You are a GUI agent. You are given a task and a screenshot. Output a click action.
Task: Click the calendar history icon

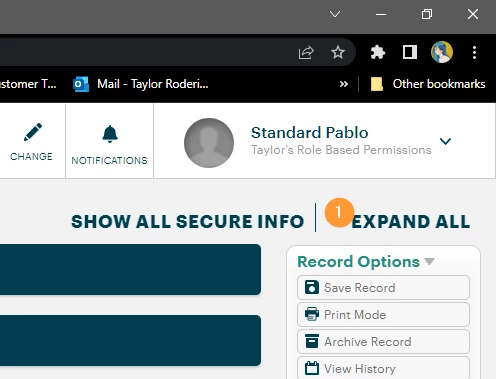pos(312,368)
